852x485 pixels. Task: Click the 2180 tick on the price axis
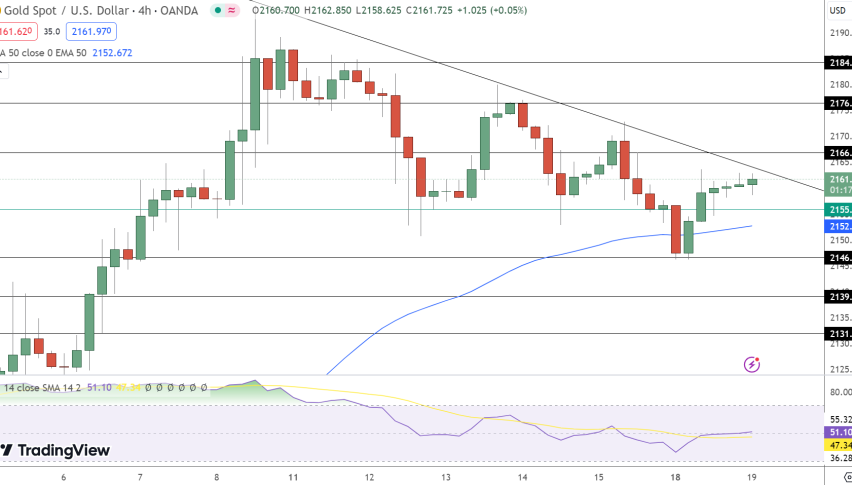[841, 85]
